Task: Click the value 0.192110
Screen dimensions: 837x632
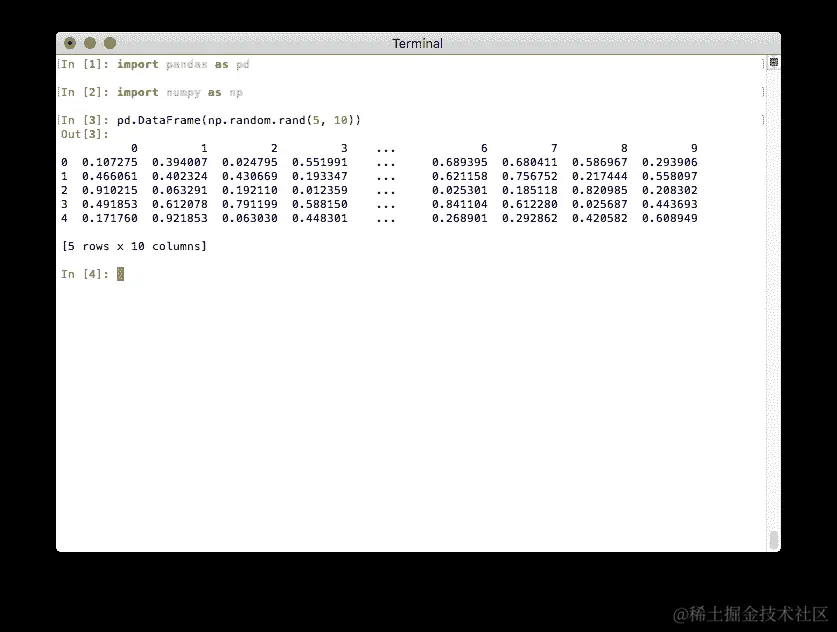Action: click(249, 190)
